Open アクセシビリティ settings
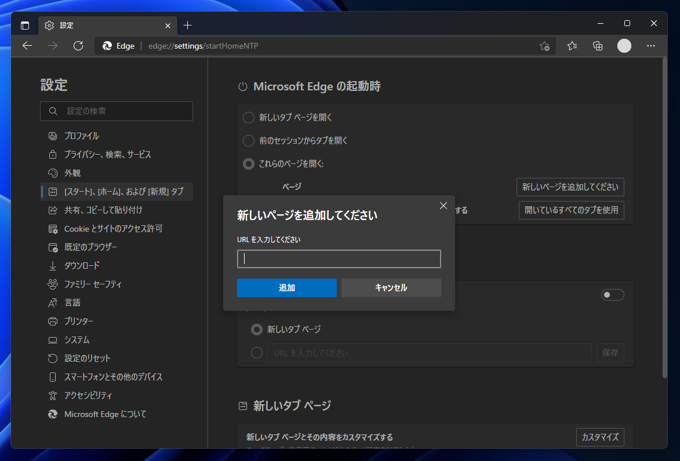 [x=116, y=396]
